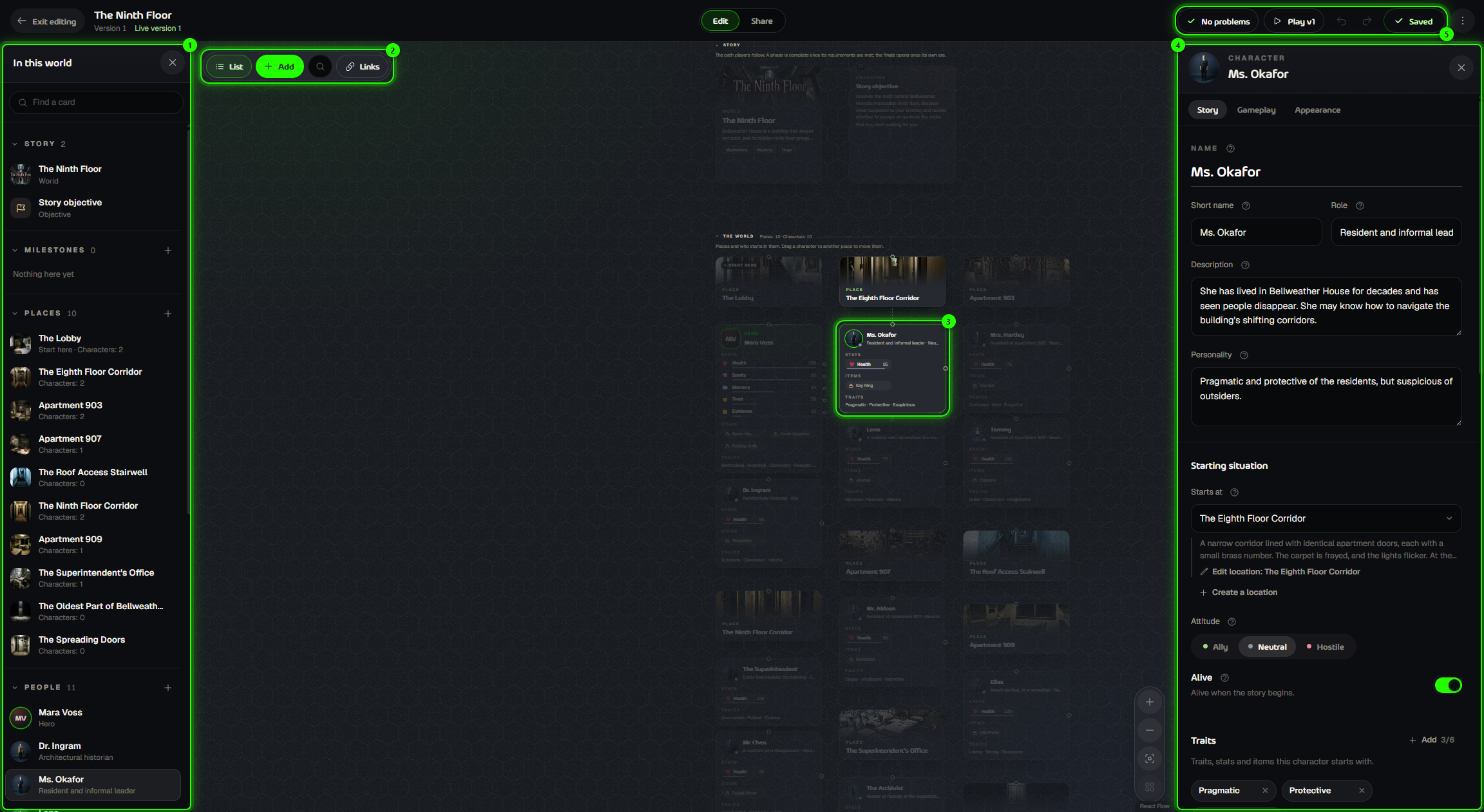
Task: Open the more options menu in top bar
Action: [1462, 21]
